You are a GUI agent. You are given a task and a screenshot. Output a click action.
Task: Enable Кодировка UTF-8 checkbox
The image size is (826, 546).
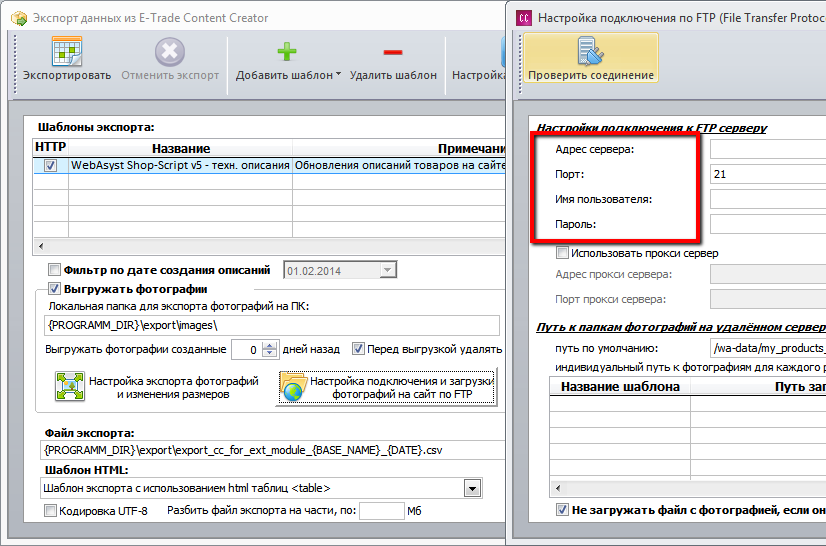[51, 511]
